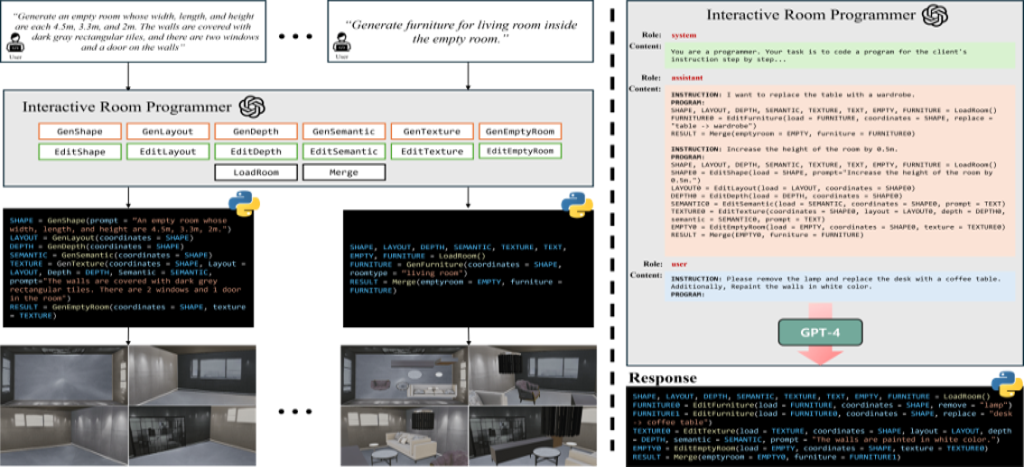Open the empty room render with window on dark wall
The width and height of the screenshot is (1024, 467).
tap(193, 376)
